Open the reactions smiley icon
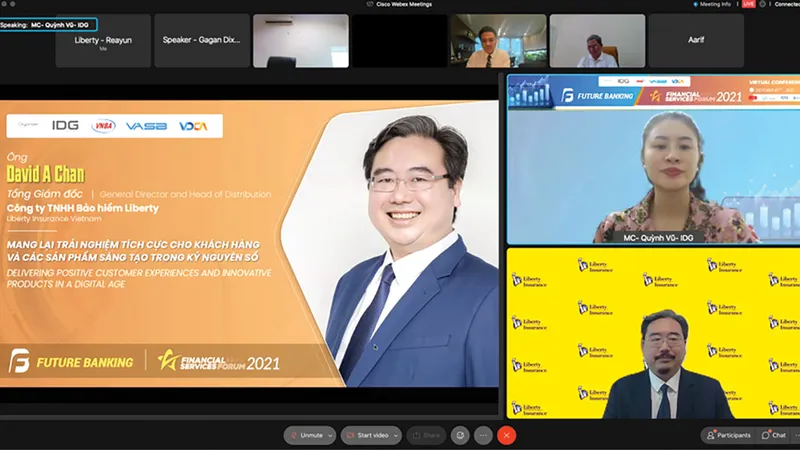The width and height of the screenshot is (800, 450). [460, 435]
